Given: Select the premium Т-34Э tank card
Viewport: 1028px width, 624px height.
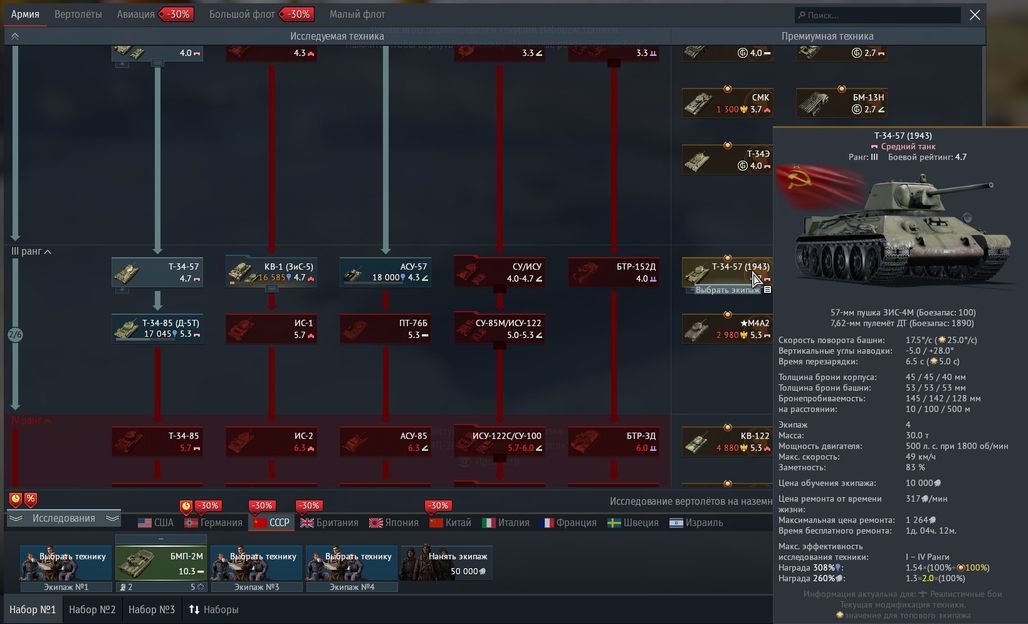Looking at the screenshot, I should tap(728, 159).
